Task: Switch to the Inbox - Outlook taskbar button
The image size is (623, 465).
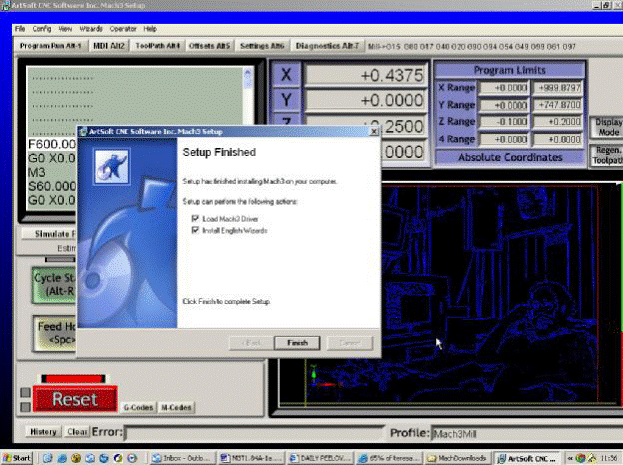Action: [183, 458]
